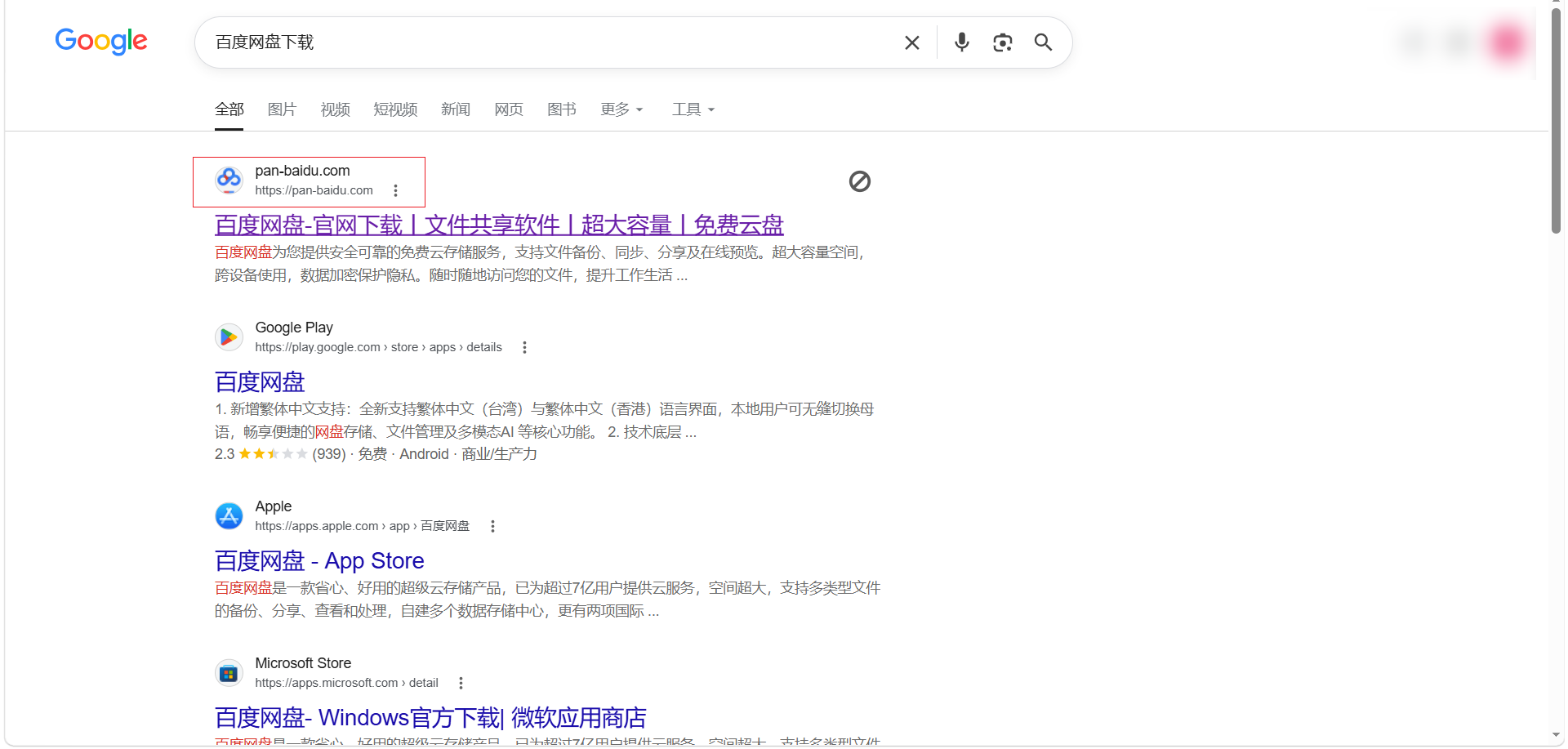Click the Google Play site name
Image resolution: width=1568 pixels, height=749 pixels.
[x=294, y=328]
